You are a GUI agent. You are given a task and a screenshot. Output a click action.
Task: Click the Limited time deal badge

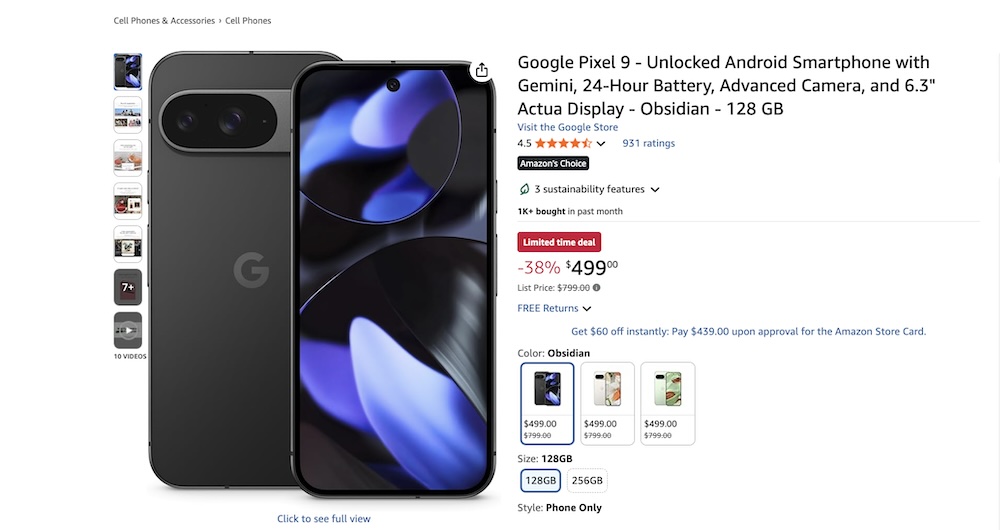coord(559,242)
